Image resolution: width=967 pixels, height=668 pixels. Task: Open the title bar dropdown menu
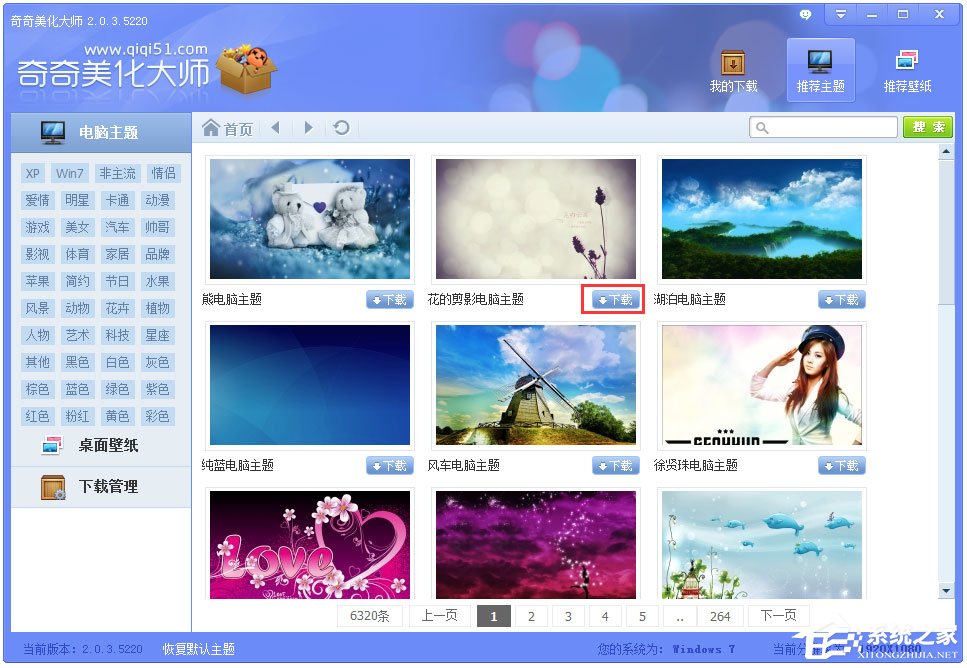[841, 14]
